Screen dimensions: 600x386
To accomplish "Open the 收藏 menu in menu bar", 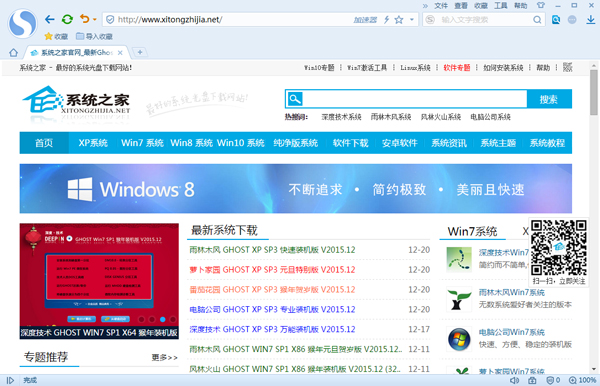I will (x=481, y=5).
